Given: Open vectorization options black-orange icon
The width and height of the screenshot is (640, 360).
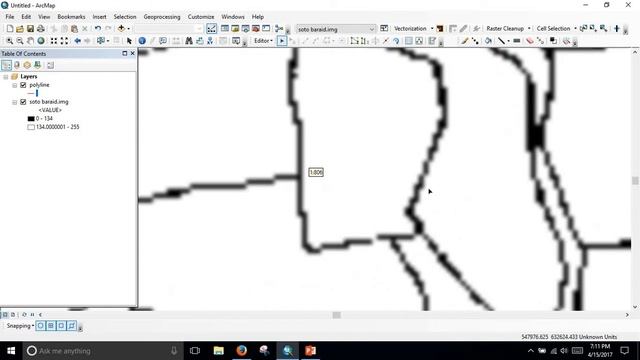Looking at the screenshot, I should [440, 29].
